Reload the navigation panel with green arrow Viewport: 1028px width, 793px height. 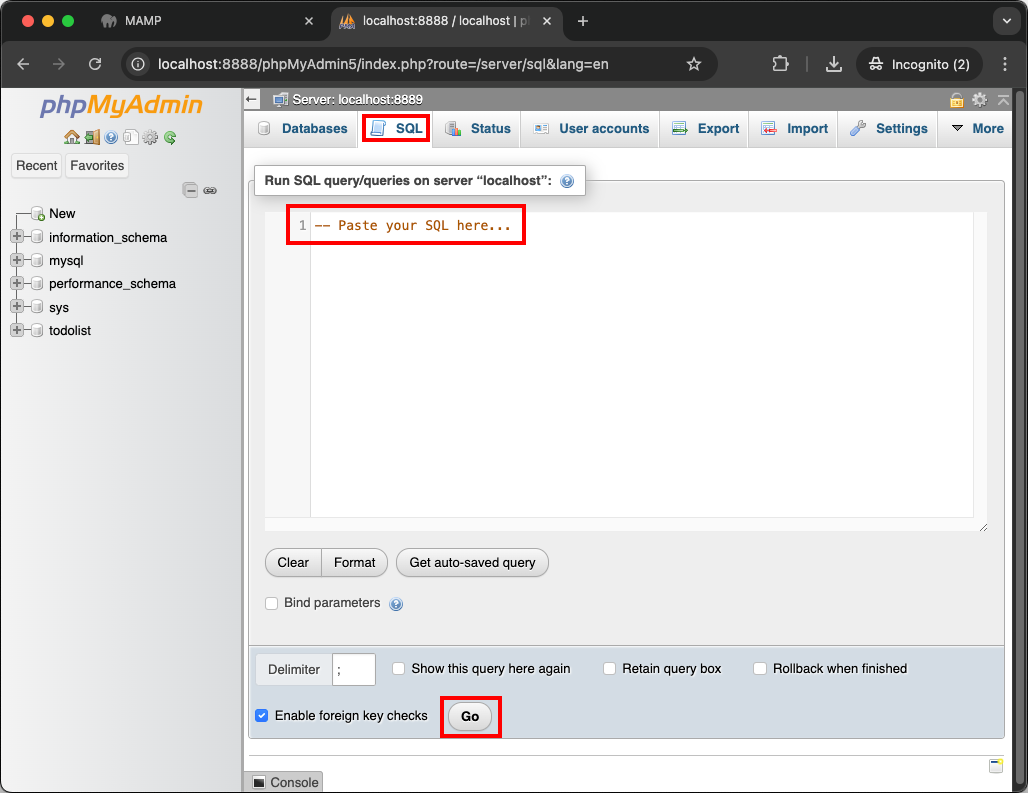tap(170, 138)
